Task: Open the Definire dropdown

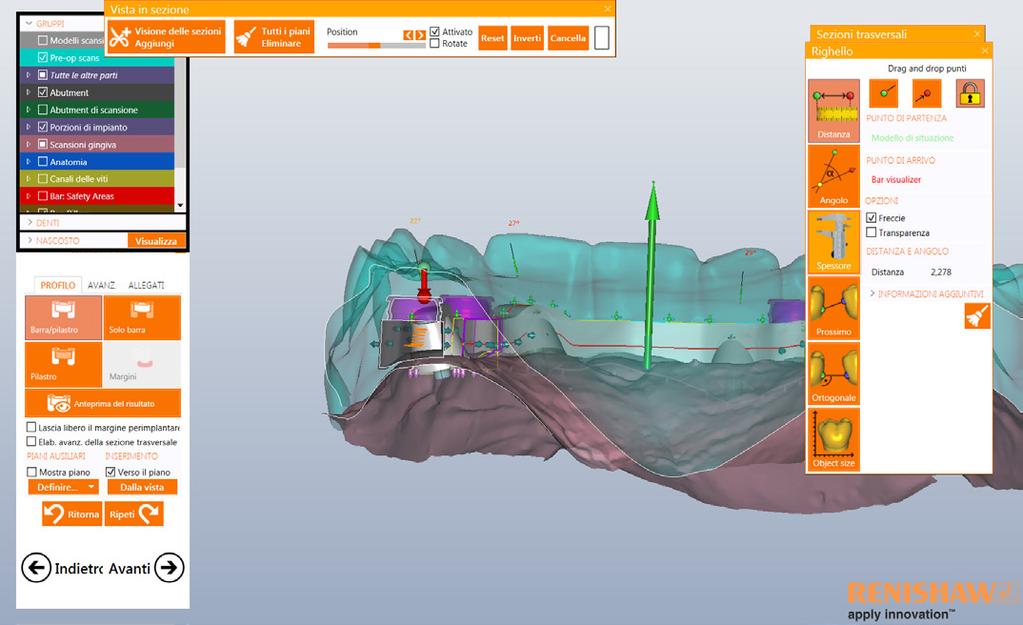Action: (x=63, y=487)
